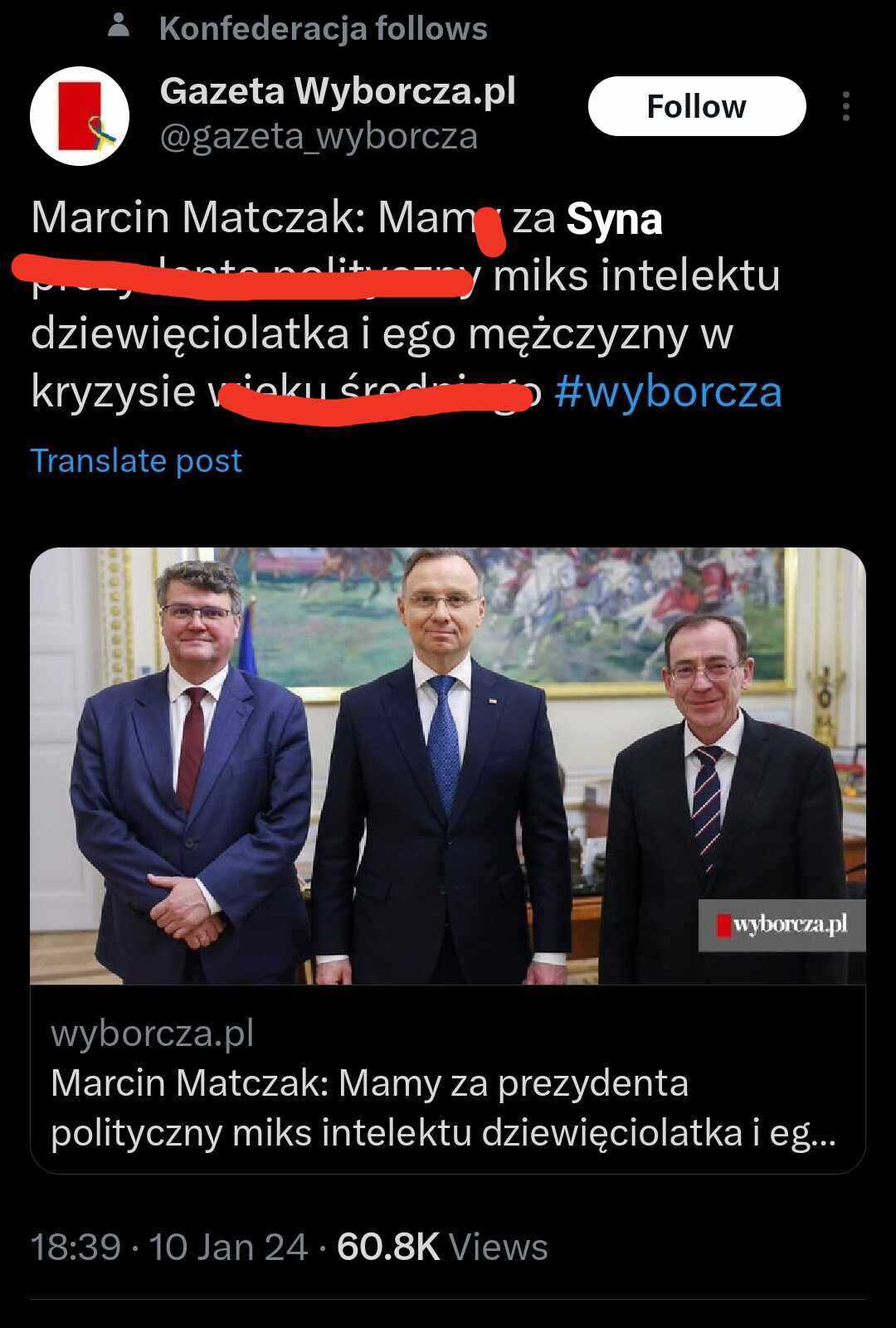Click Konfederacja follows label
The image size is (896, 1328).
point(324,29)
